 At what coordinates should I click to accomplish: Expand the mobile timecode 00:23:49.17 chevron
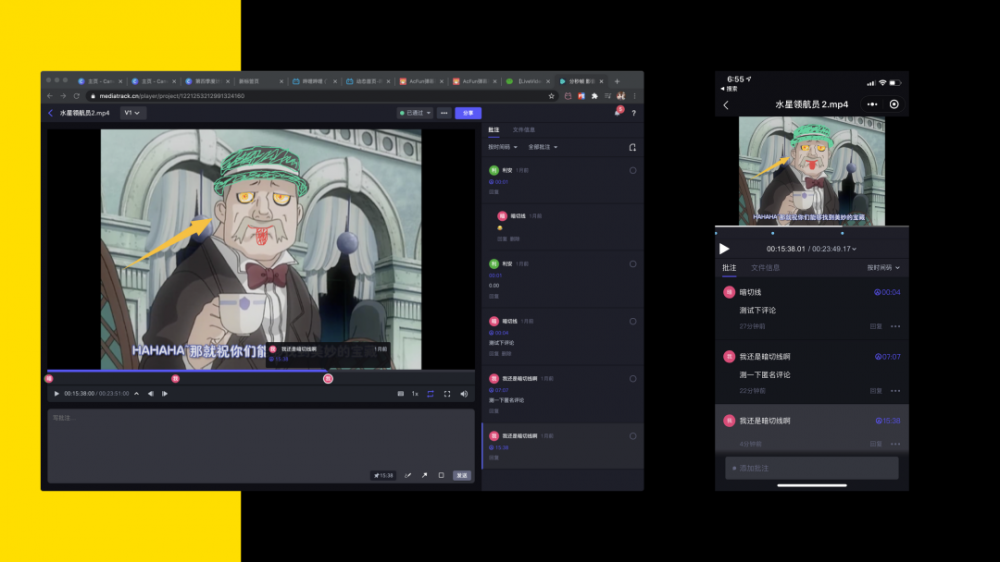coord(854,249)
